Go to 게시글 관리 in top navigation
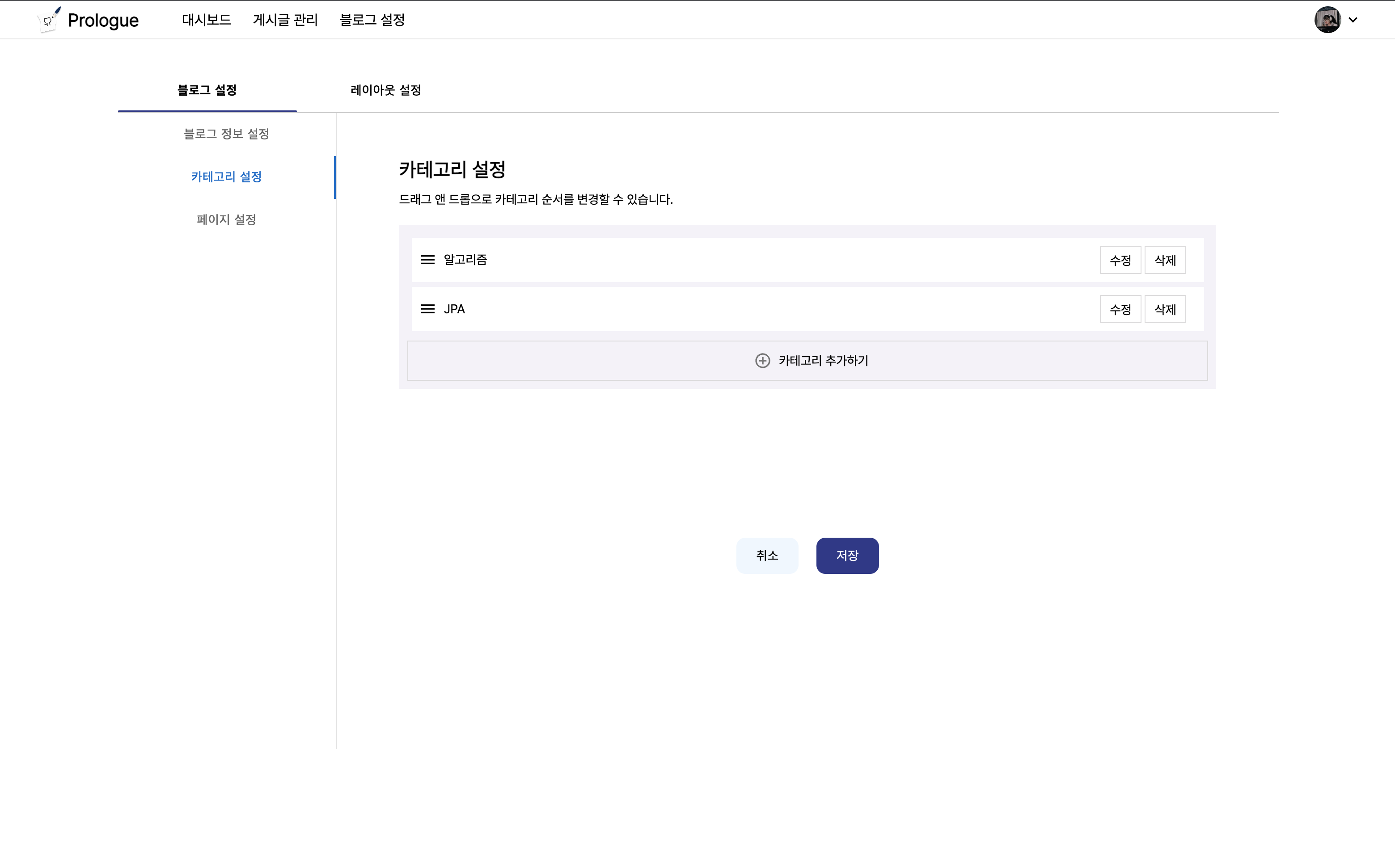1395x868 pixels. 285,20
